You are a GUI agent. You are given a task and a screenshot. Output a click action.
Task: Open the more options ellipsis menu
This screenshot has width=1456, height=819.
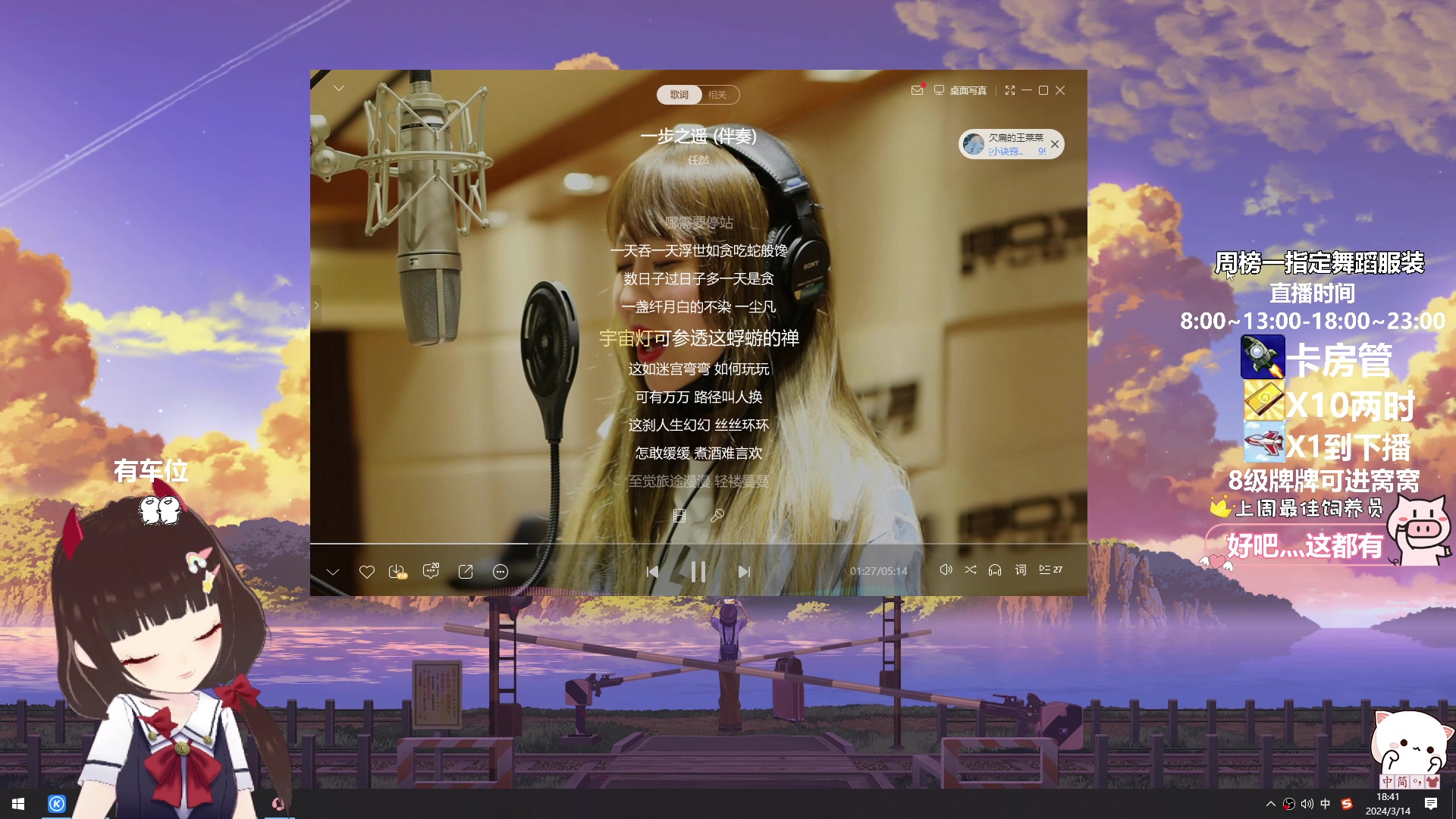[x=500, y=572]
